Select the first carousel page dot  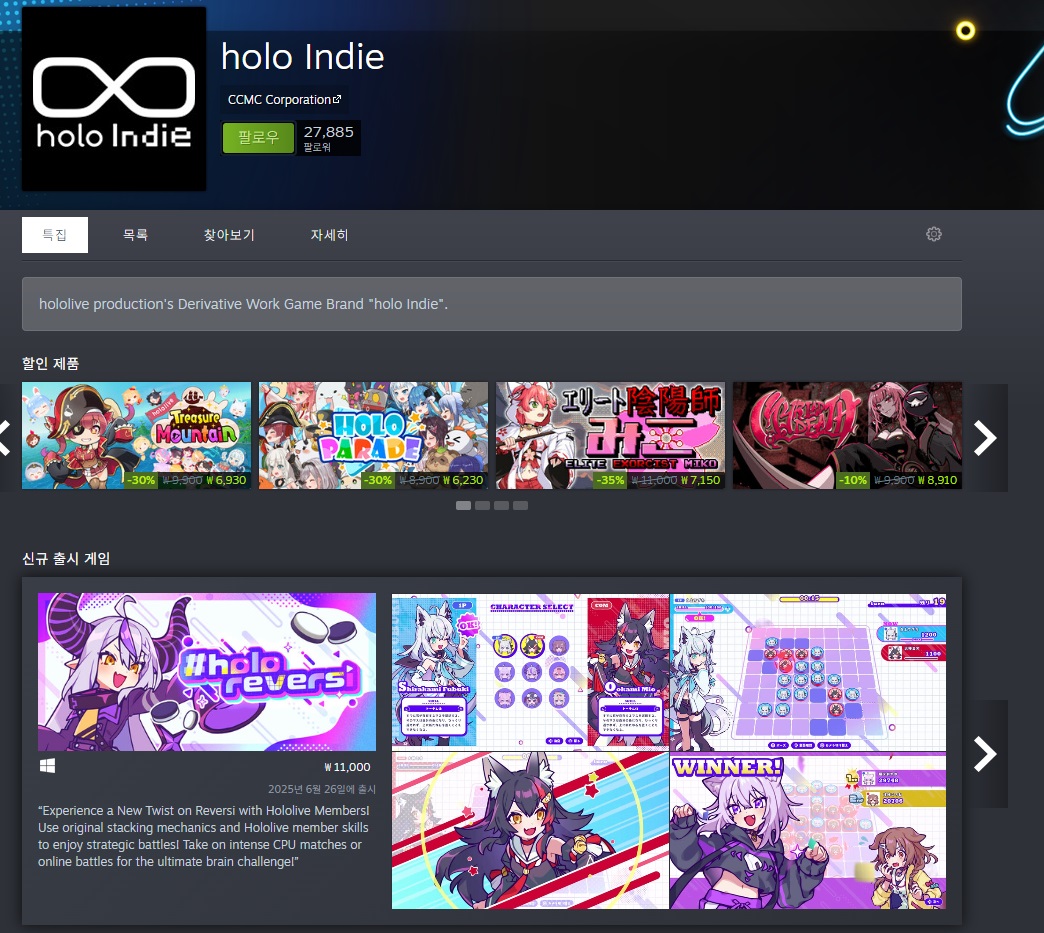pos(463,505)
